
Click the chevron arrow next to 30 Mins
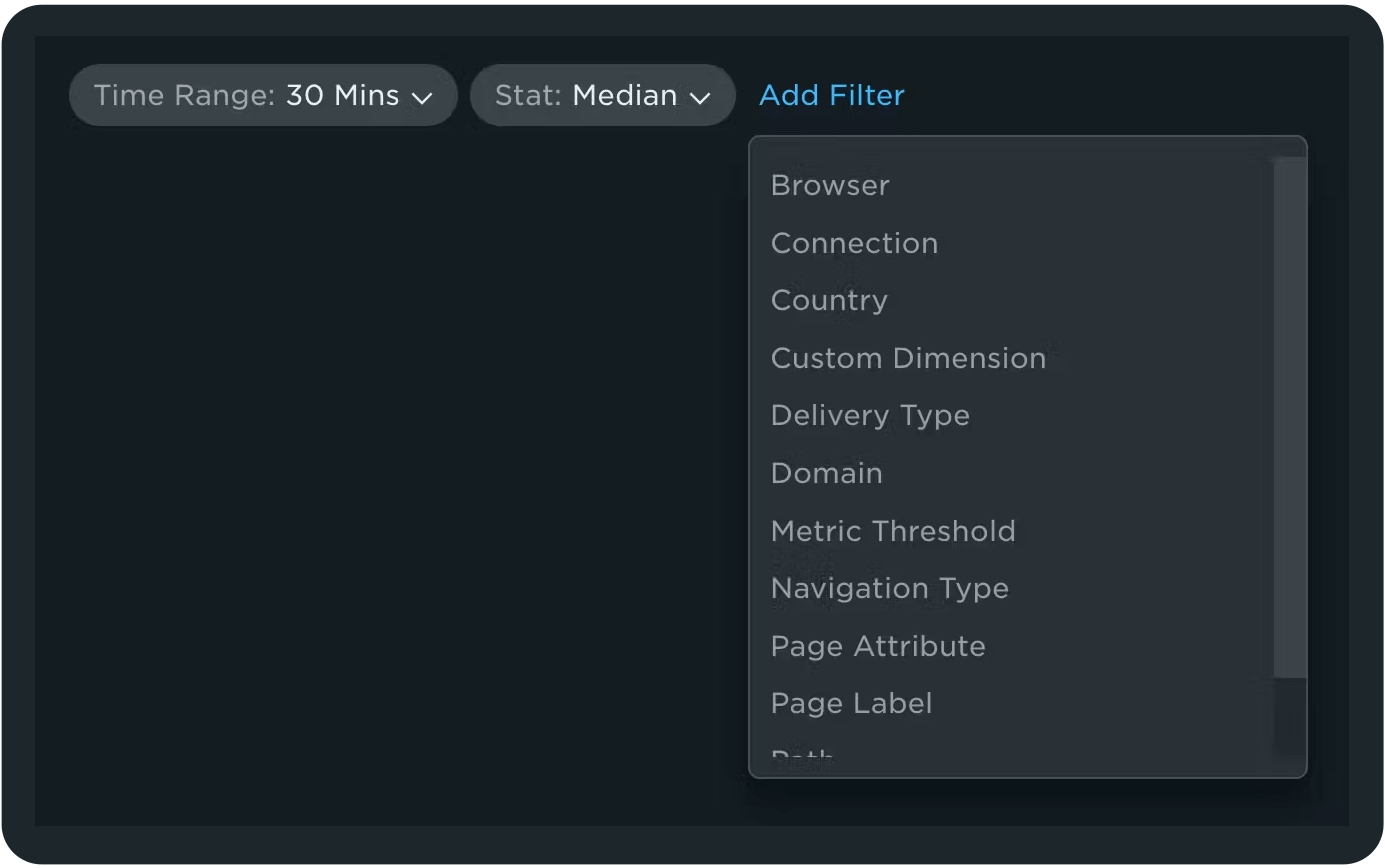422,98
